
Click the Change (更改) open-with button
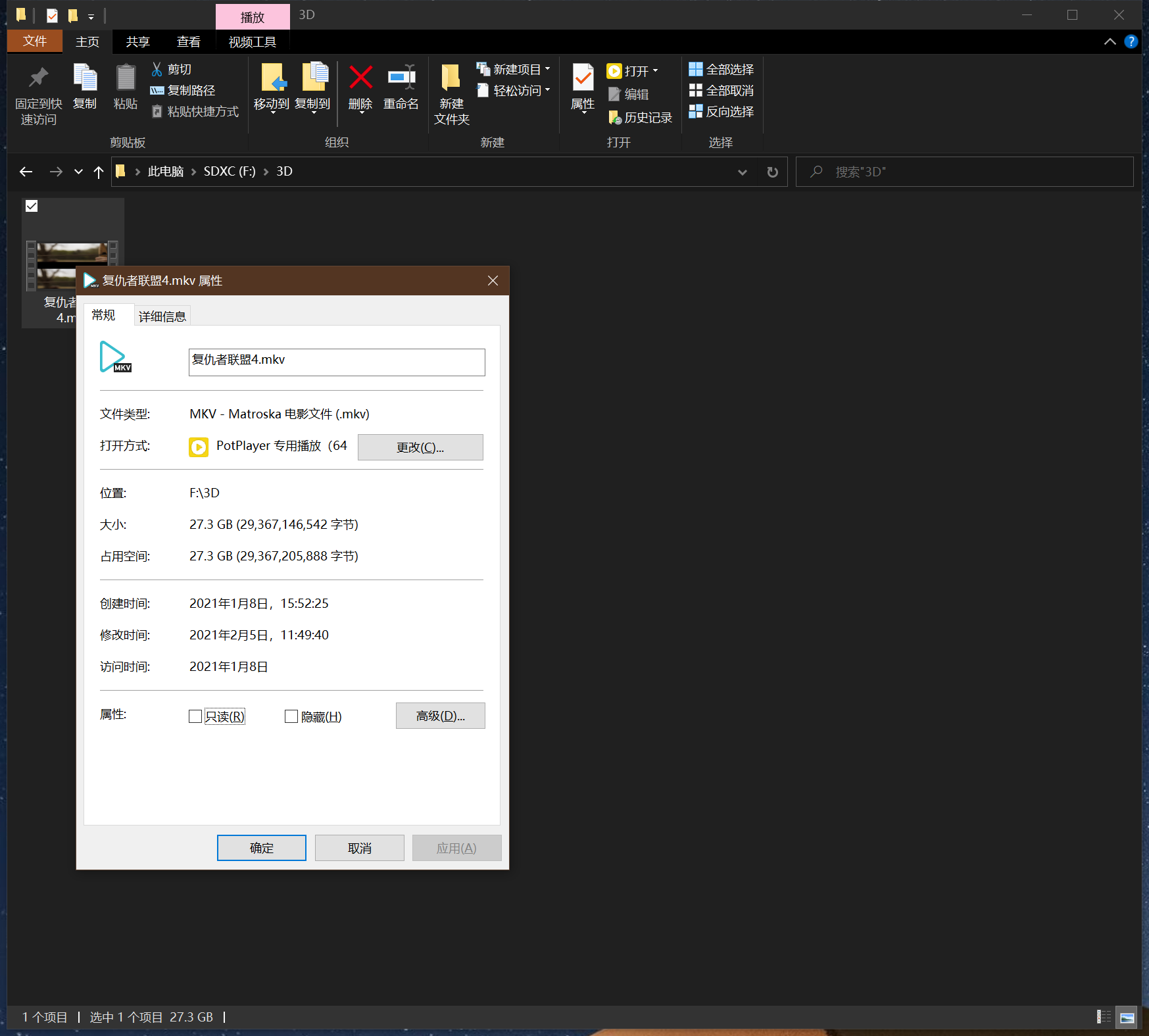(x=420, y=447)
